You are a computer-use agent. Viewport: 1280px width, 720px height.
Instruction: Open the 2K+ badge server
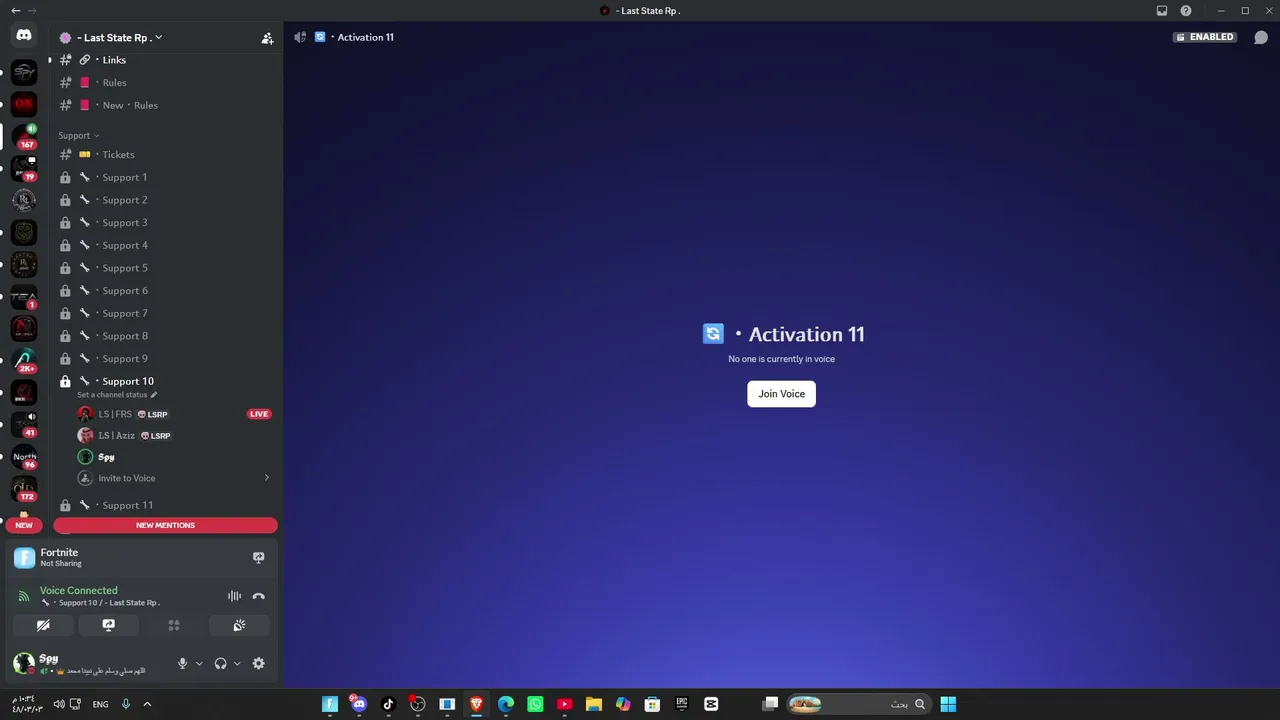pos(24,360)
